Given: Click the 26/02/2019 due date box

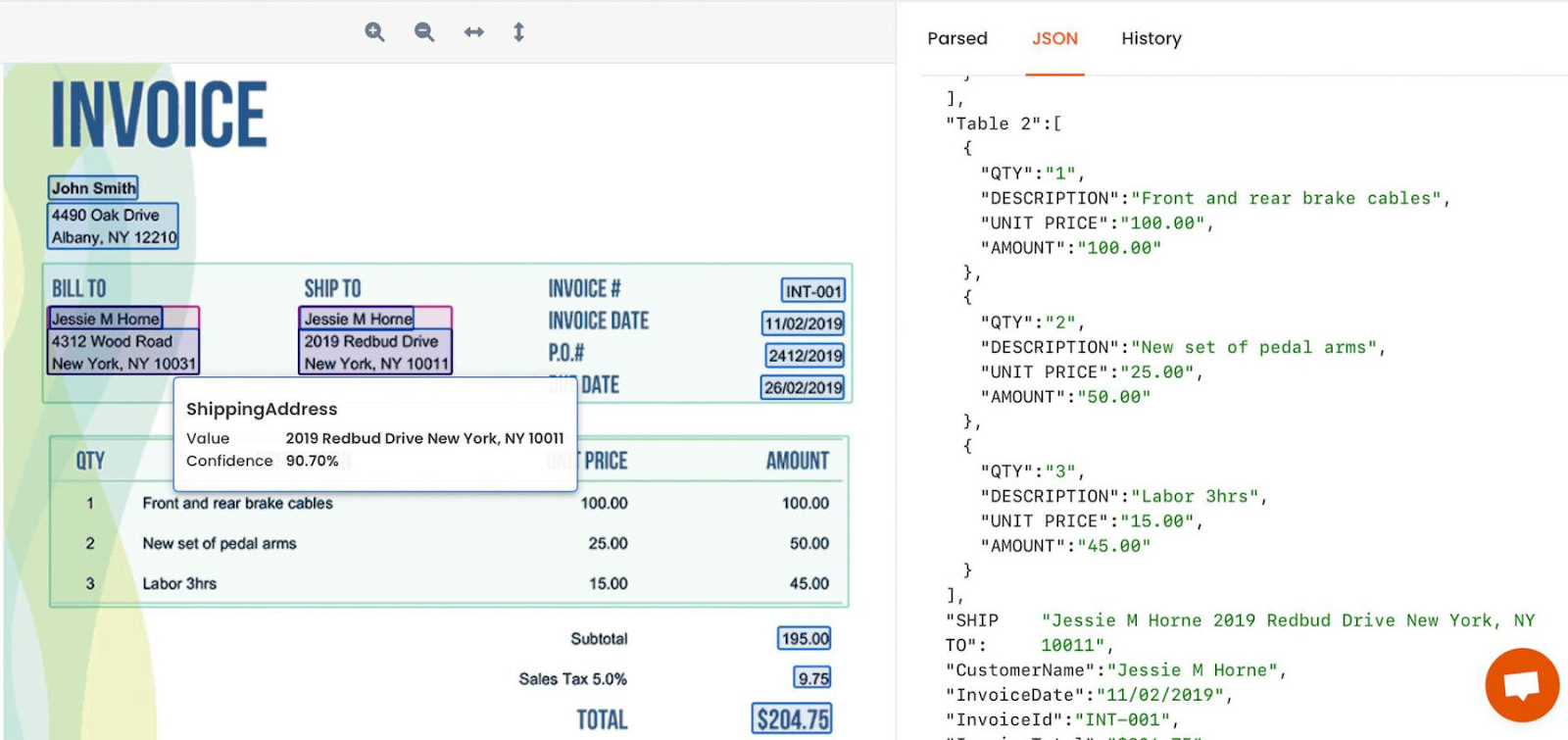Looking at the screenshot, I should pyautogui.click(x=803, y=388).
